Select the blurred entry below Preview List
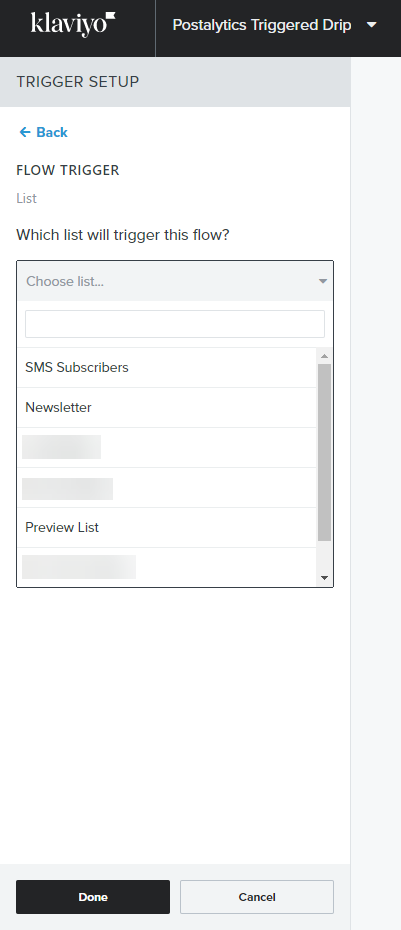Viewport: 401px width, 930px height. click(x=167, y=566)
